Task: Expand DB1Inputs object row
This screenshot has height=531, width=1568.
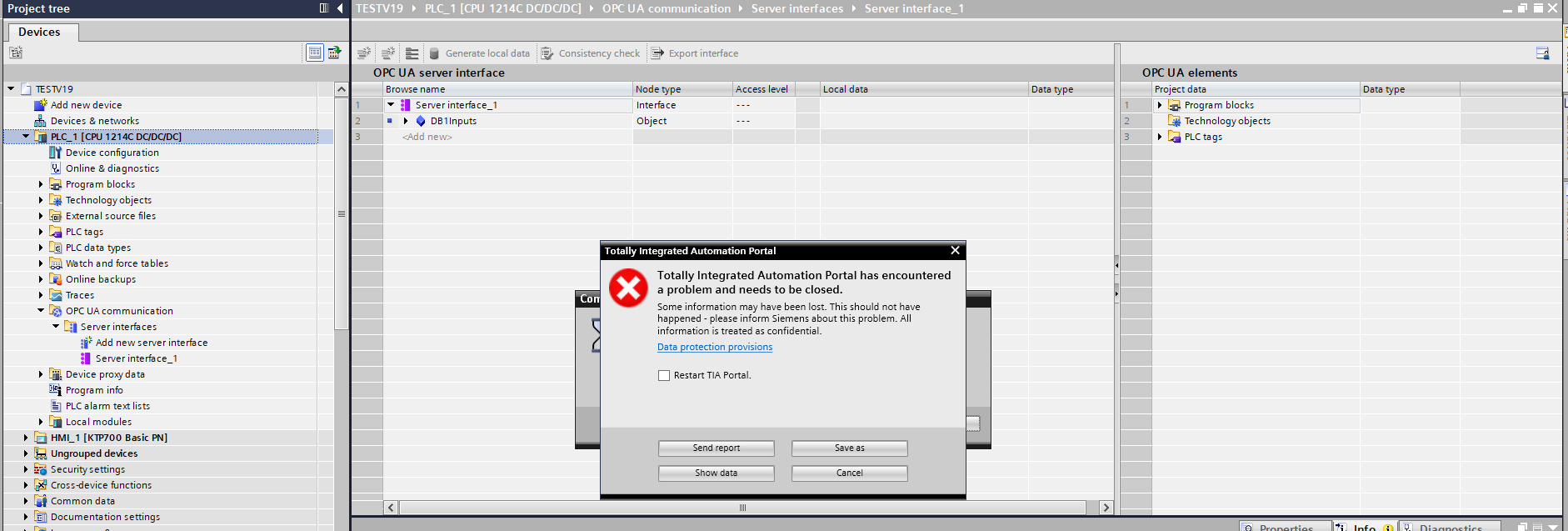Action: [406, 121]
